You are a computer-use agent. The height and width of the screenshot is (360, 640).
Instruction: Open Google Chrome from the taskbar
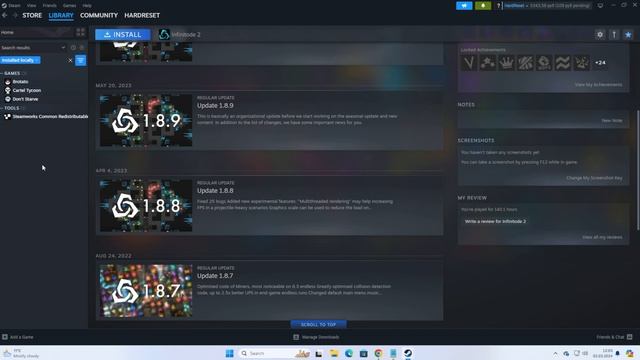click(x=378, y=353)
